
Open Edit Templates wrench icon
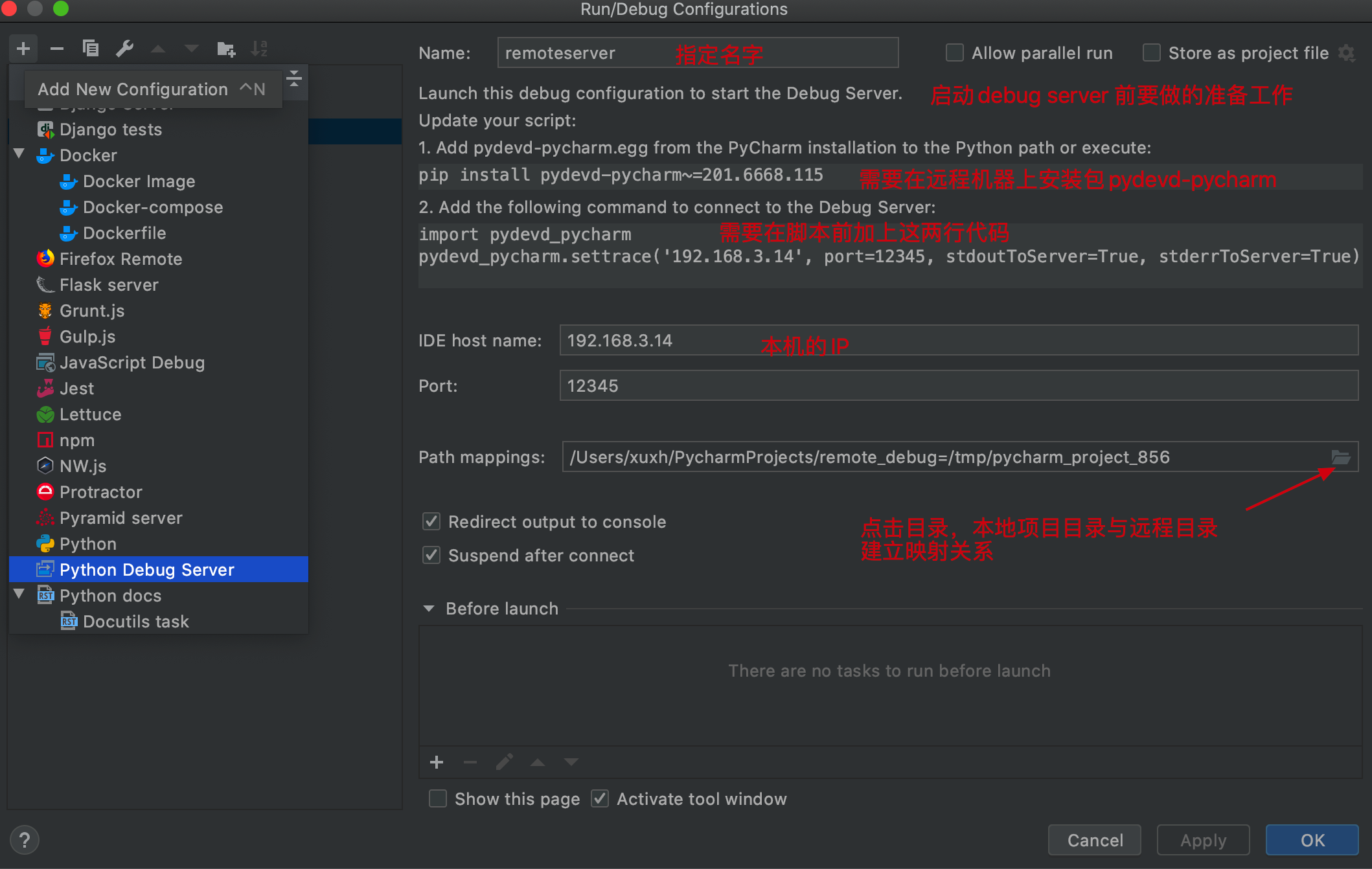tap(124, 49)
